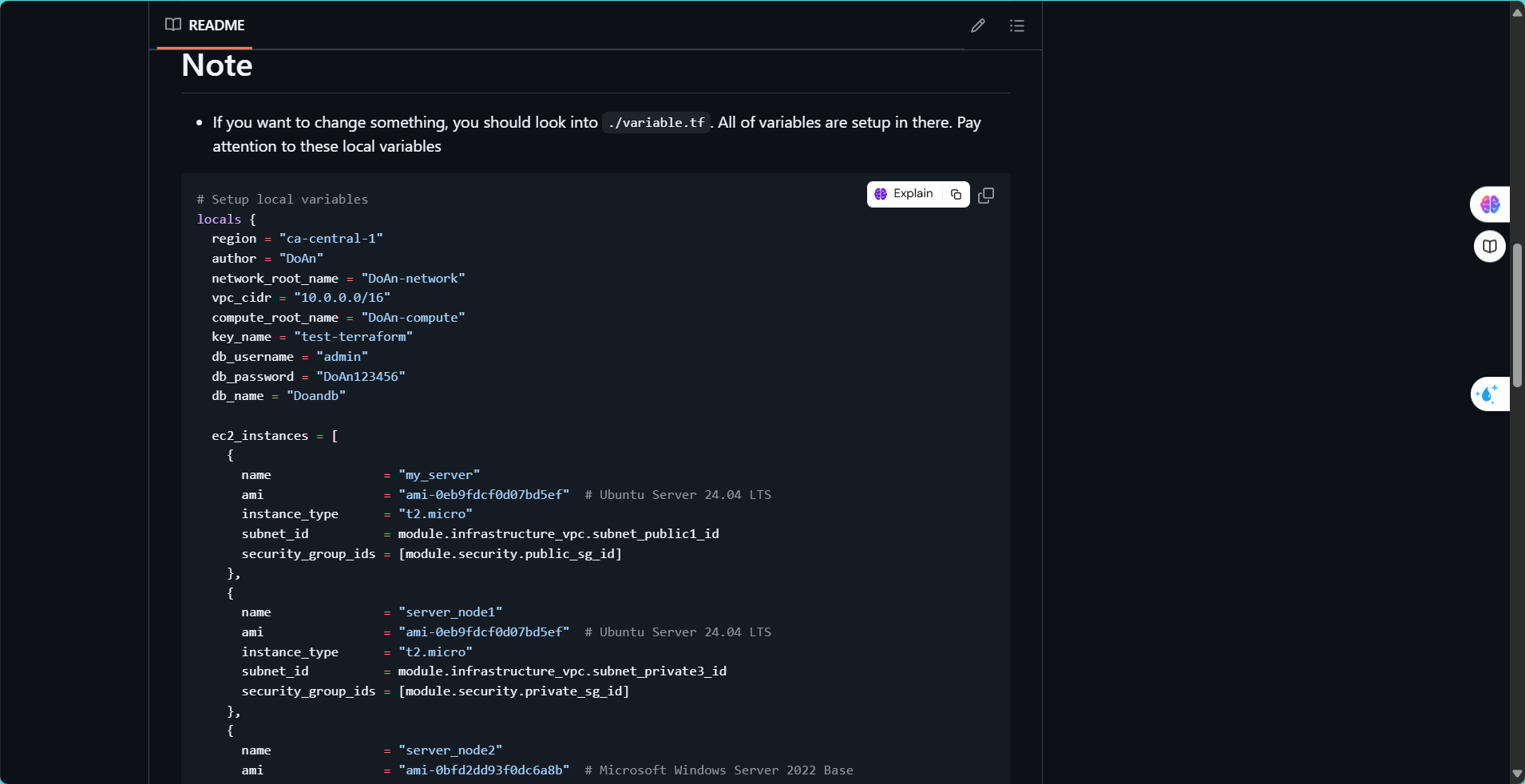This screenshot has height=784, width=1525.
Task: Click the db_name "Doandb" value
Action: coord(316,395)
